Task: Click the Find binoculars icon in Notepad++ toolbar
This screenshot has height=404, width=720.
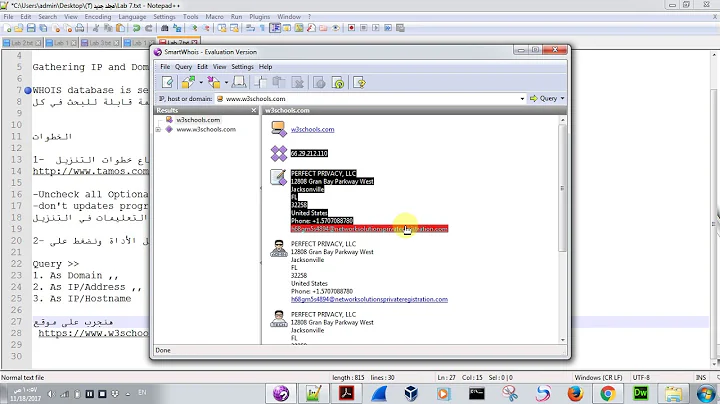Action: pyautogui.click(x=164, y=28)
